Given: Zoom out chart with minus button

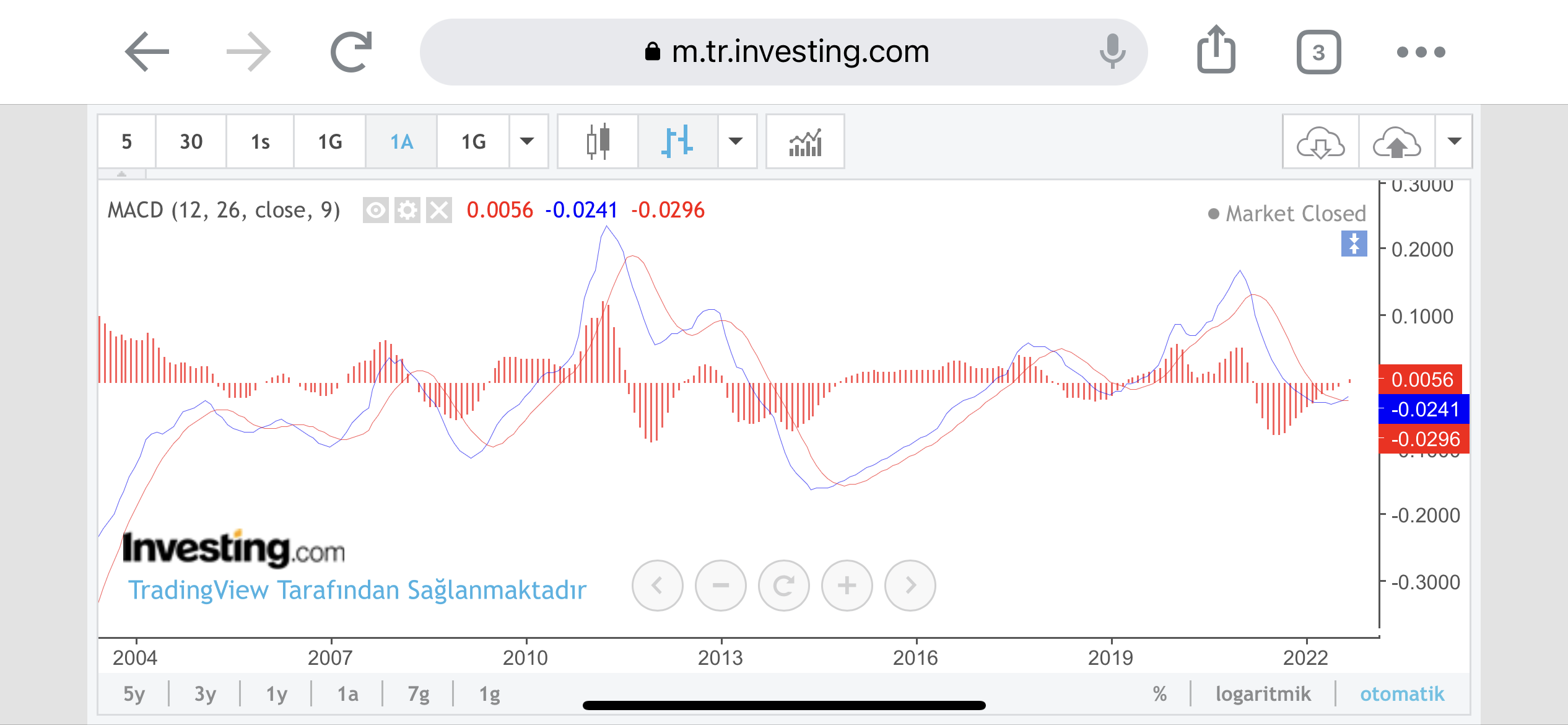Looking at the screenshot, I should pos(720,586).
